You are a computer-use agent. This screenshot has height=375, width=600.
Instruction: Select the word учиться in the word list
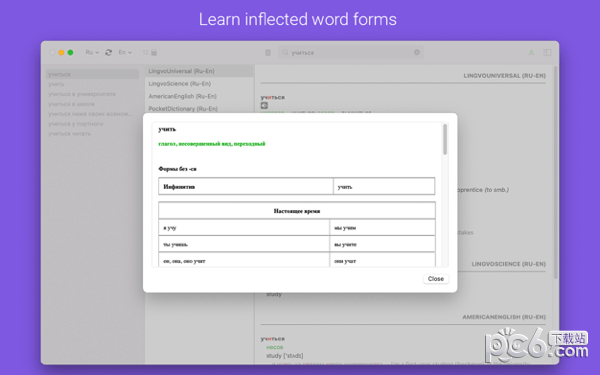pos(92,74)
